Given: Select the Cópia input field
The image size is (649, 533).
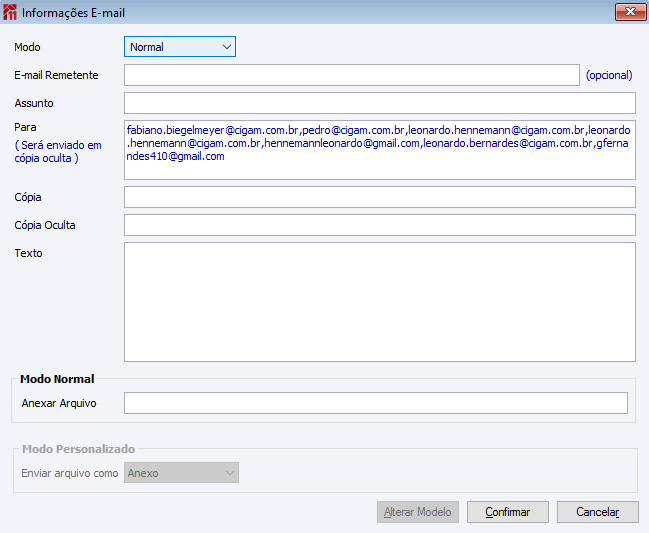Looking at the screenshot, I should point(380,197).
